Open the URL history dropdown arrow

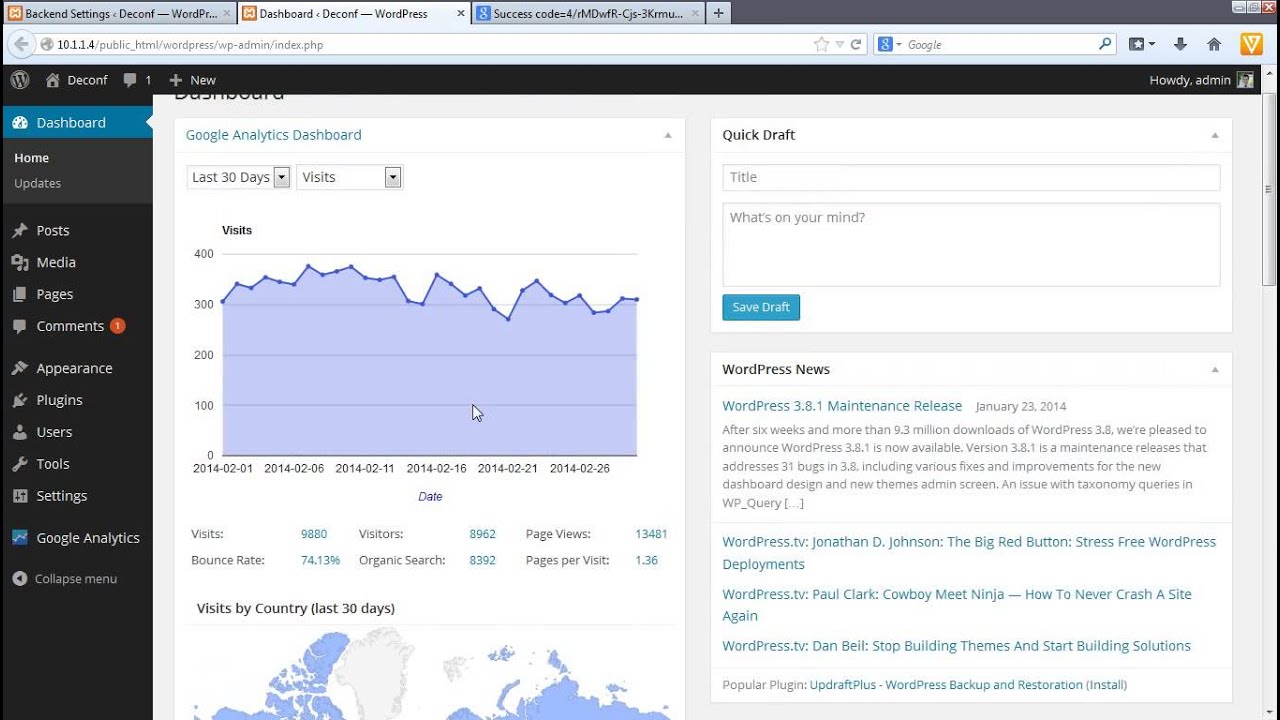pos(839,44)
